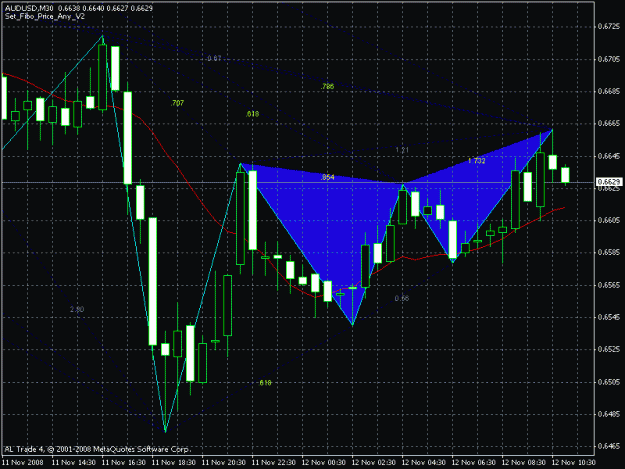
Task: Click the 0.6705 price axis label
Action: click(609, 59)
